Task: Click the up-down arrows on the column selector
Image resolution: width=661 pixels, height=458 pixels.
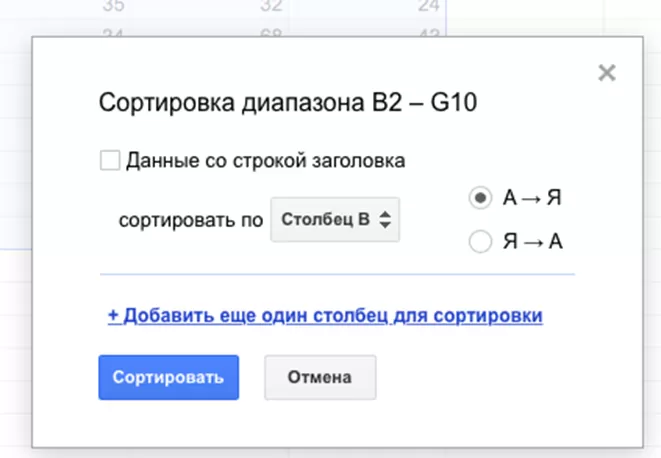Action: point(384,219)
